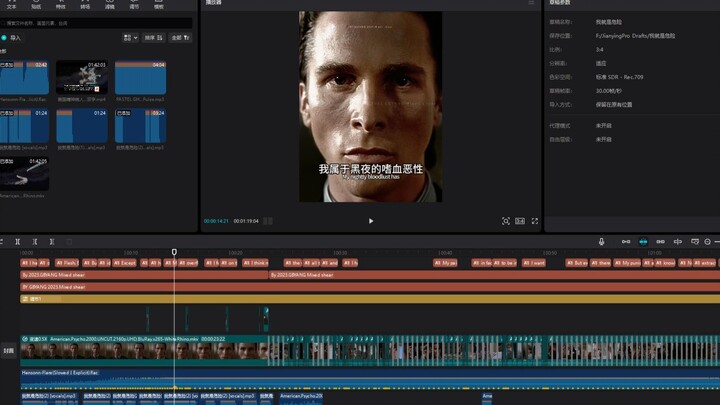The image size is (720, 405).
Task: Open the 全部 filter dropdown
Action: pyautogui.click(x=180, y=38)
